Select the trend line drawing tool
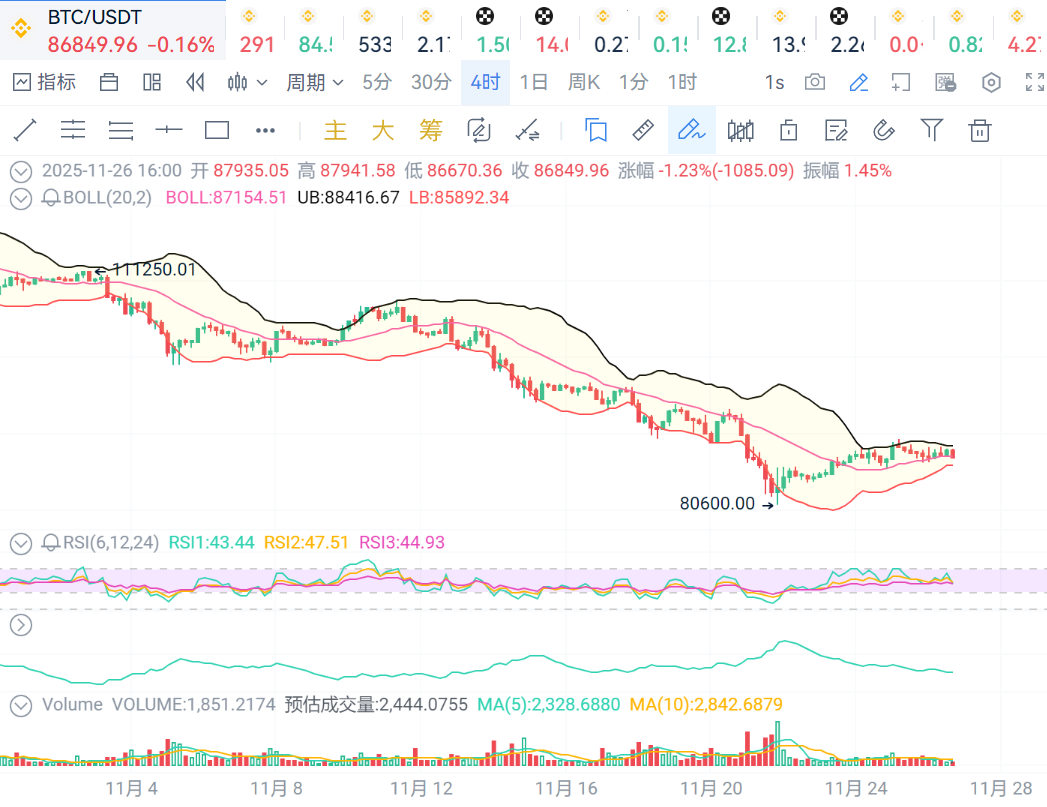Screen dimensions: 1047x807 coord(24,130)
